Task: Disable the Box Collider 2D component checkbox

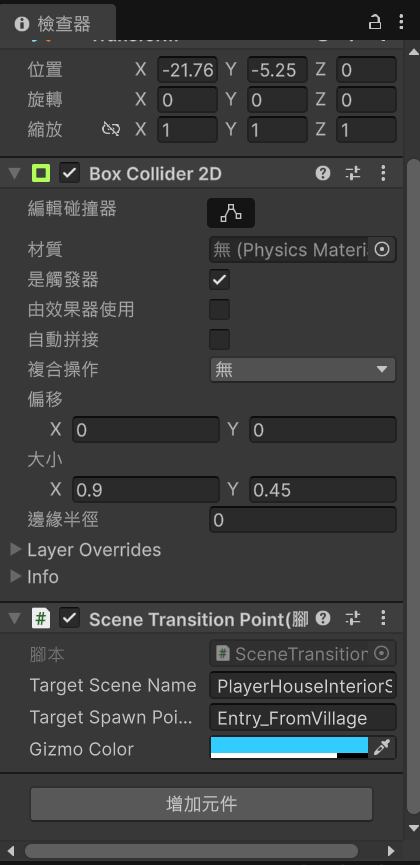Action: pos(70,173)
